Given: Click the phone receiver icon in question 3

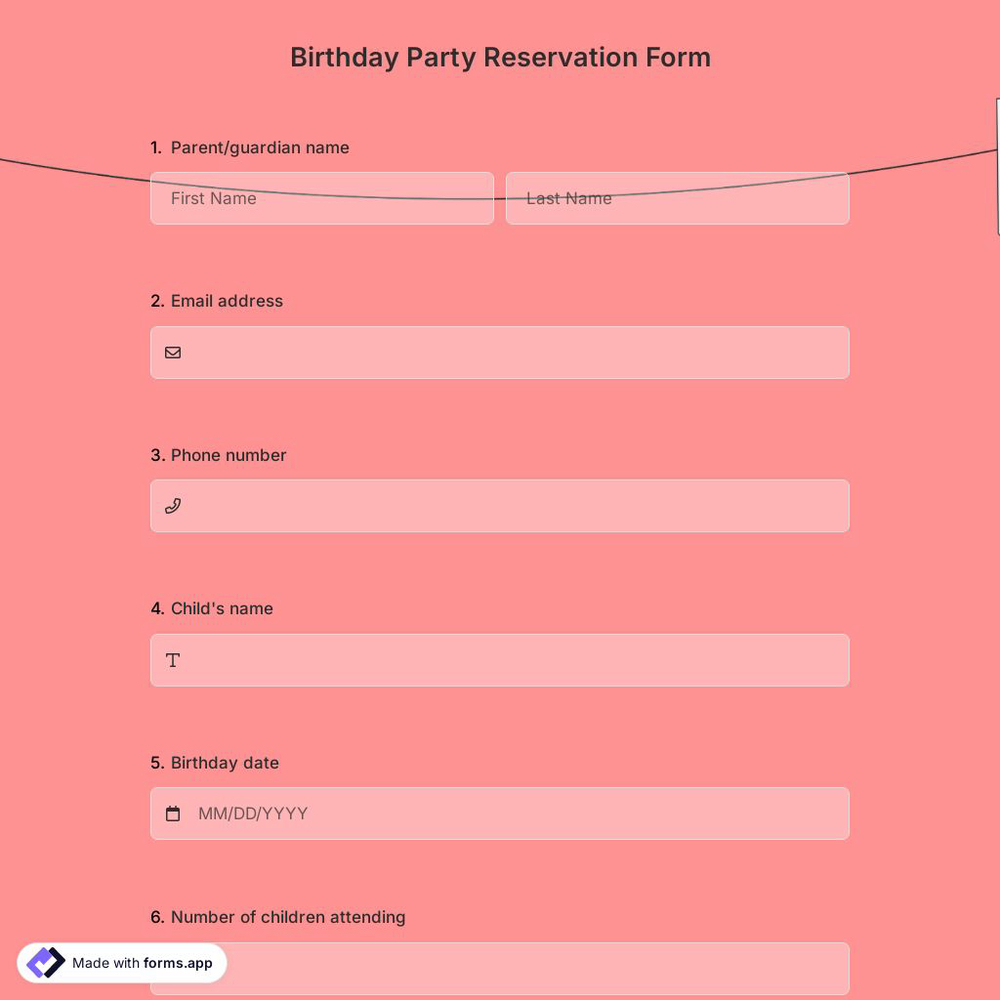Looking at the screenshot, I should 172,506.
